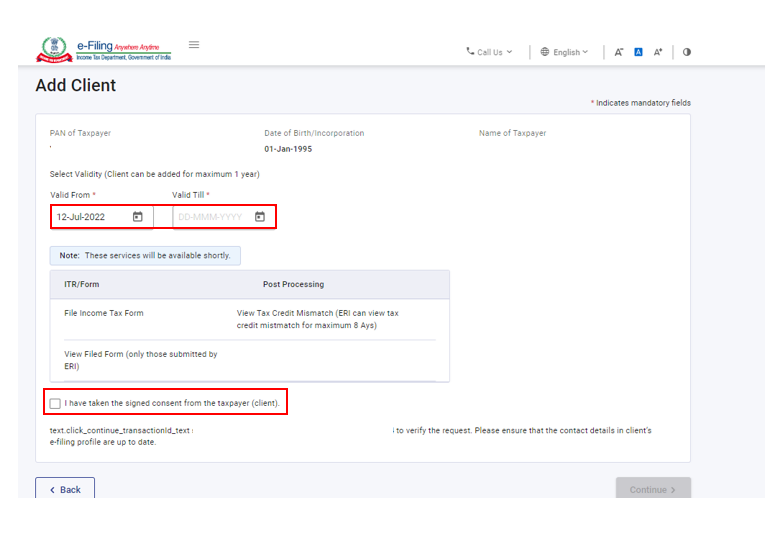
Task: Toggle high contrast mode
Action: [x=687, y=52]
